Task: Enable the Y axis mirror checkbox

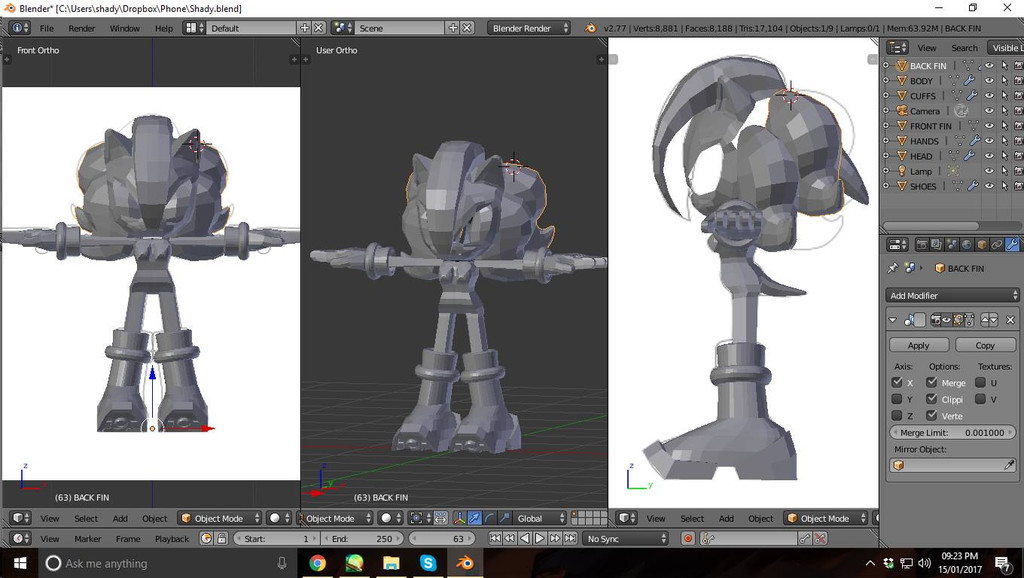Action: pyautogui.click(x=897, y=399)
